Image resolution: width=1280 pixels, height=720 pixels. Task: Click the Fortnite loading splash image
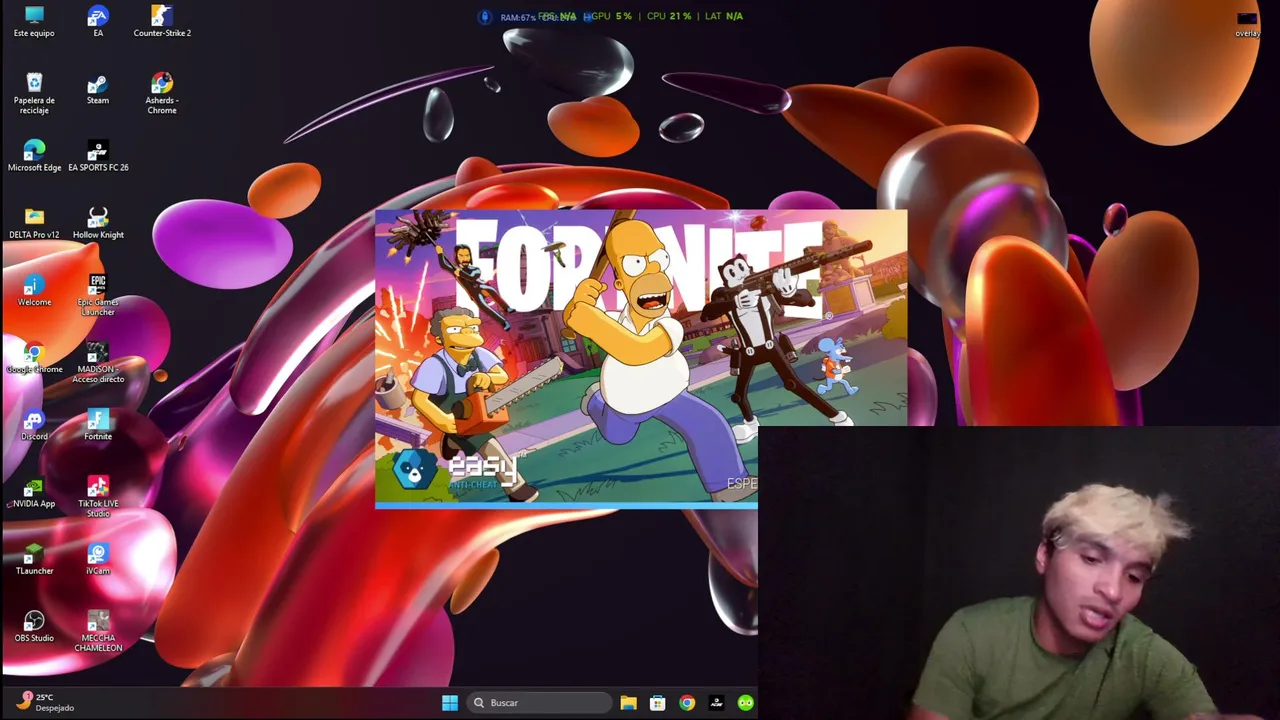click(641, 358)
